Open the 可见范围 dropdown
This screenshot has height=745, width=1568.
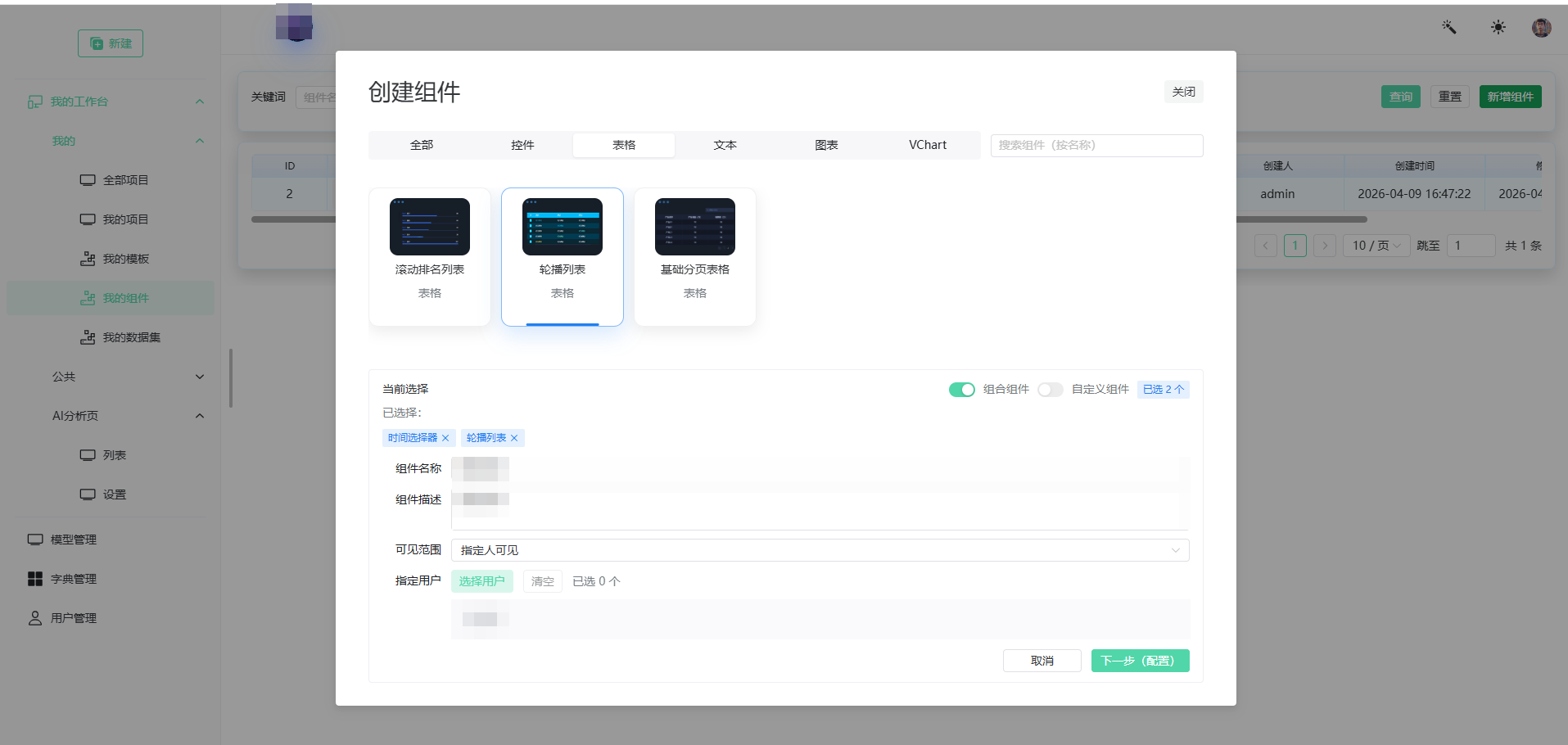click(x=820, y=550)
